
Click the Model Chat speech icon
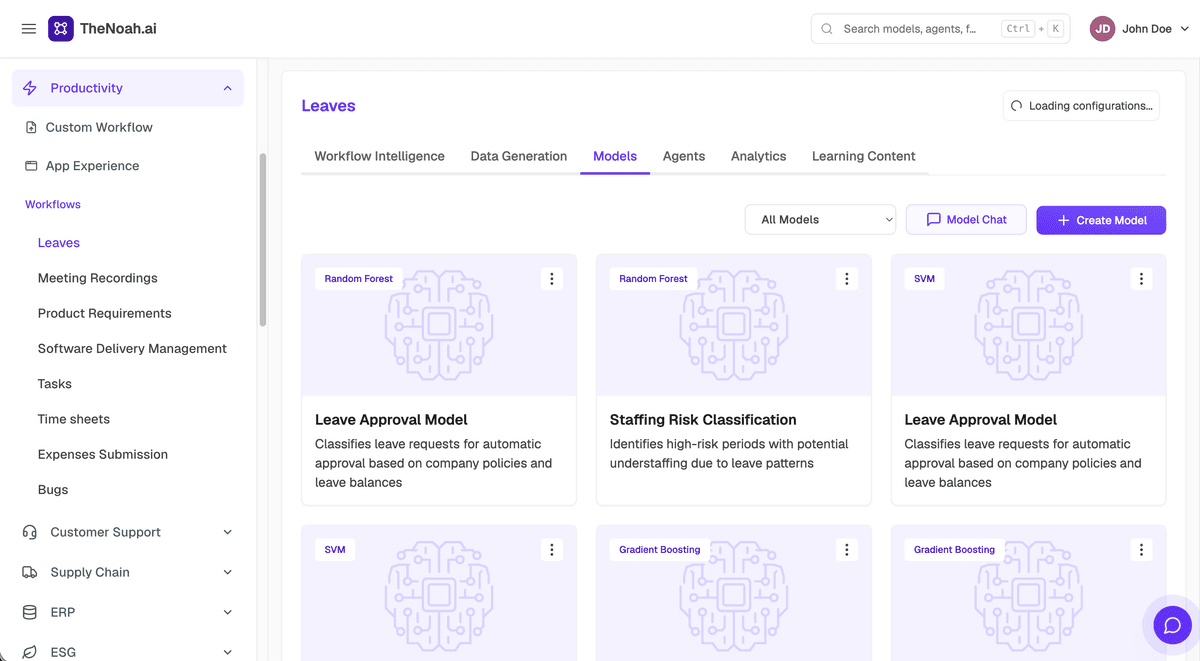(x=934, y=220)
